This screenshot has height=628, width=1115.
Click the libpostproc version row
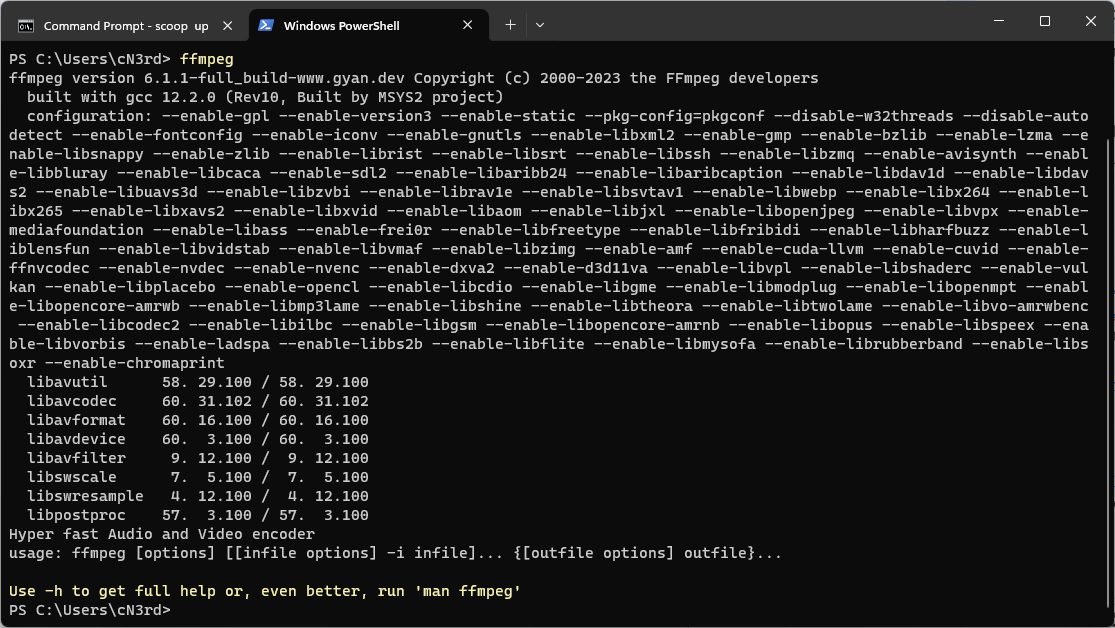coord(198,515)
